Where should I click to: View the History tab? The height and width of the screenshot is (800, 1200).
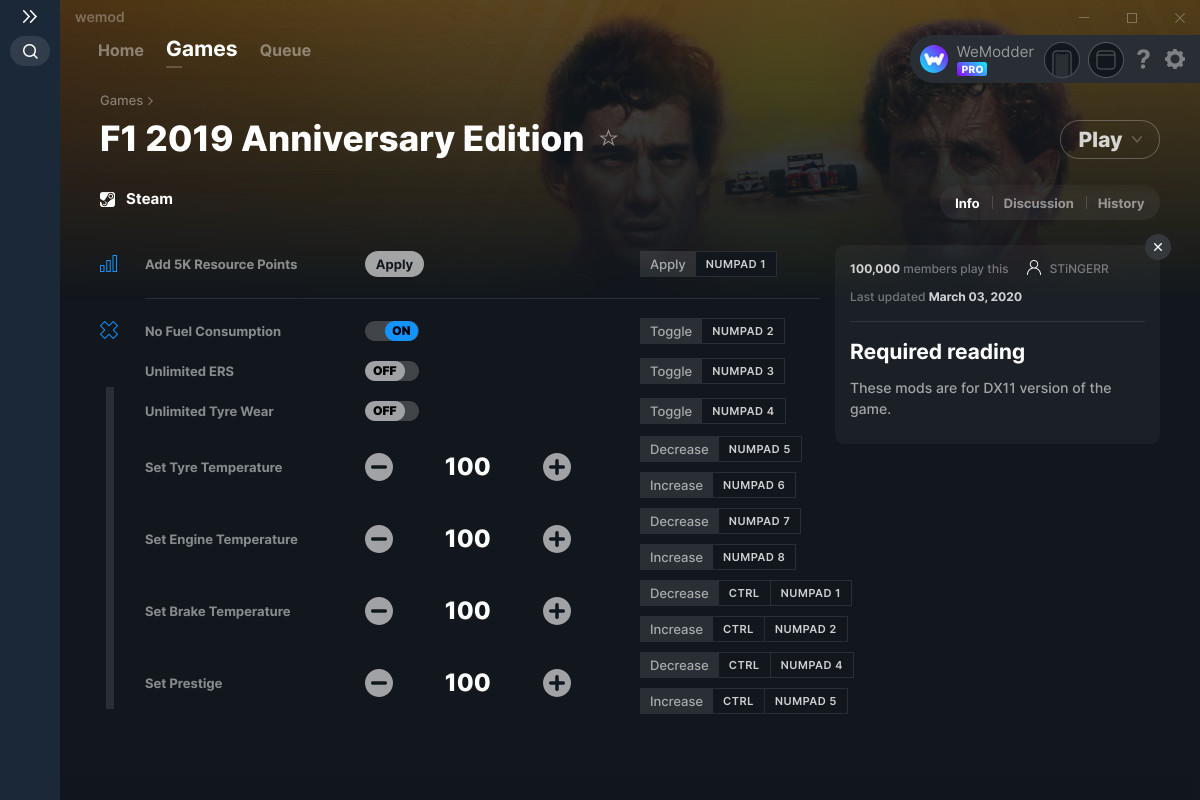point(1120,203)
